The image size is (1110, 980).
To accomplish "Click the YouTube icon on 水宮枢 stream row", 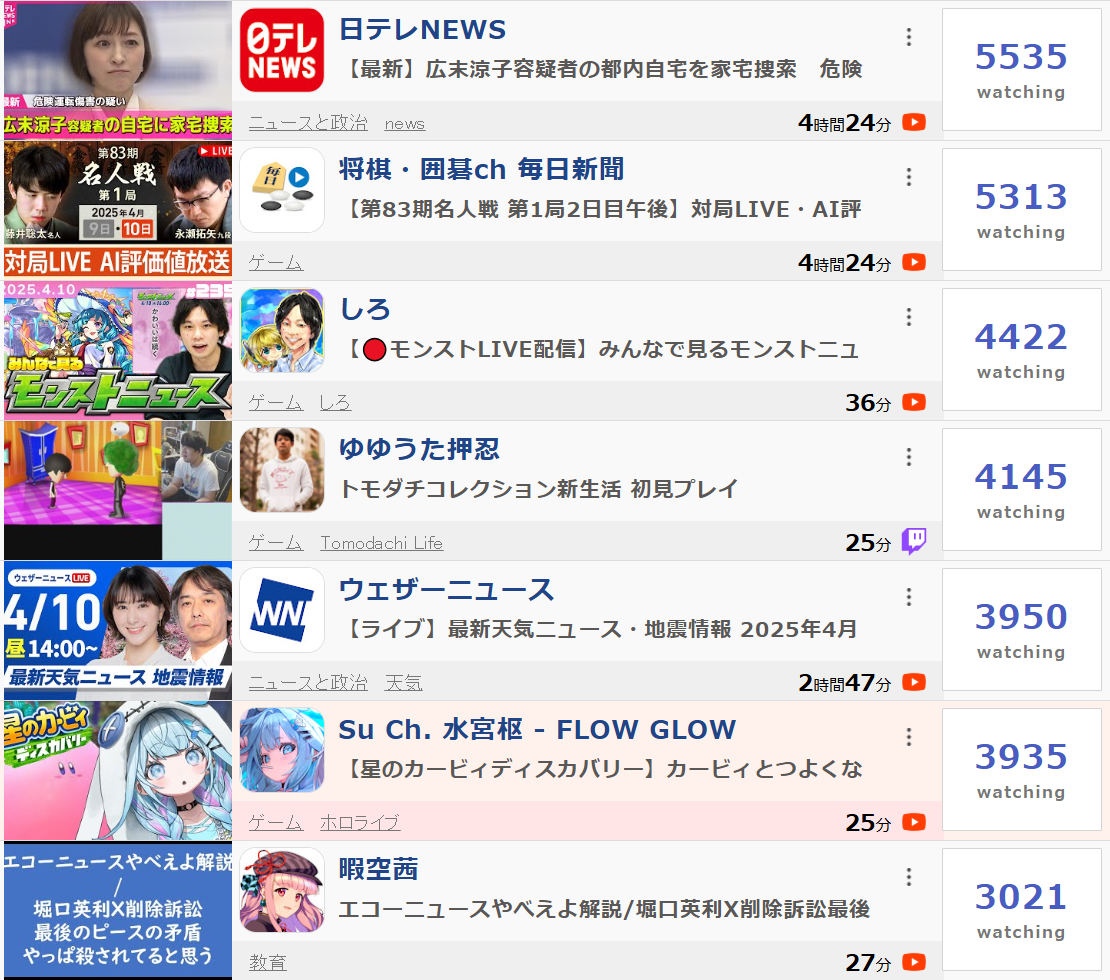I will 914,822.
